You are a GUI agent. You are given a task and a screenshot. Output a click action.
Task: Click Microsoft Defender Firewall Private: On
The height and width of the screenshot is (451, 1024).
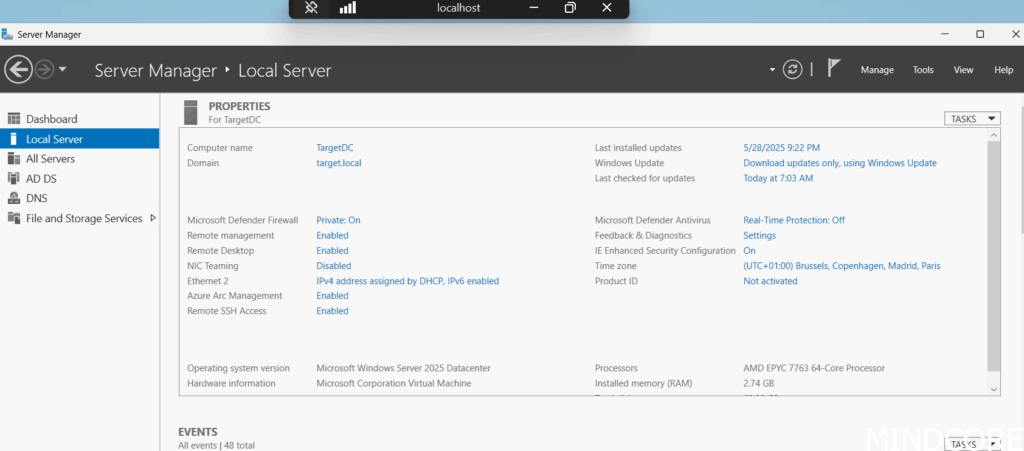pyautogui.click(x=338, y=221)
